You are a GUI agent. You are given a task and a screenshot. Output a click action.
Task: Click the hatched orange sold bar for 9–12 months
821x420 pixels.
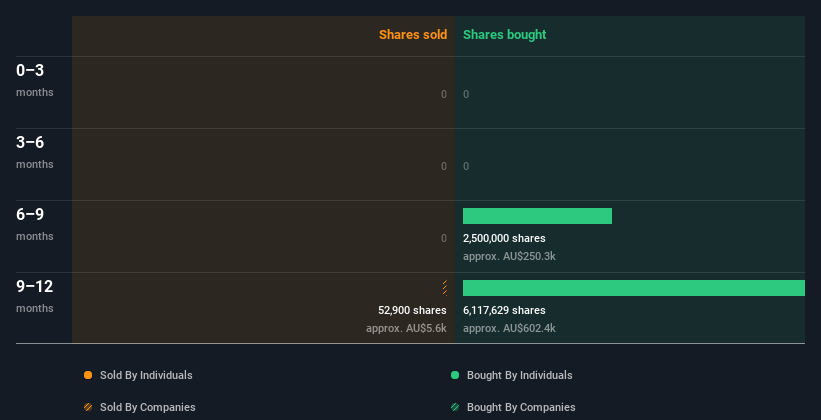[445, 288]
